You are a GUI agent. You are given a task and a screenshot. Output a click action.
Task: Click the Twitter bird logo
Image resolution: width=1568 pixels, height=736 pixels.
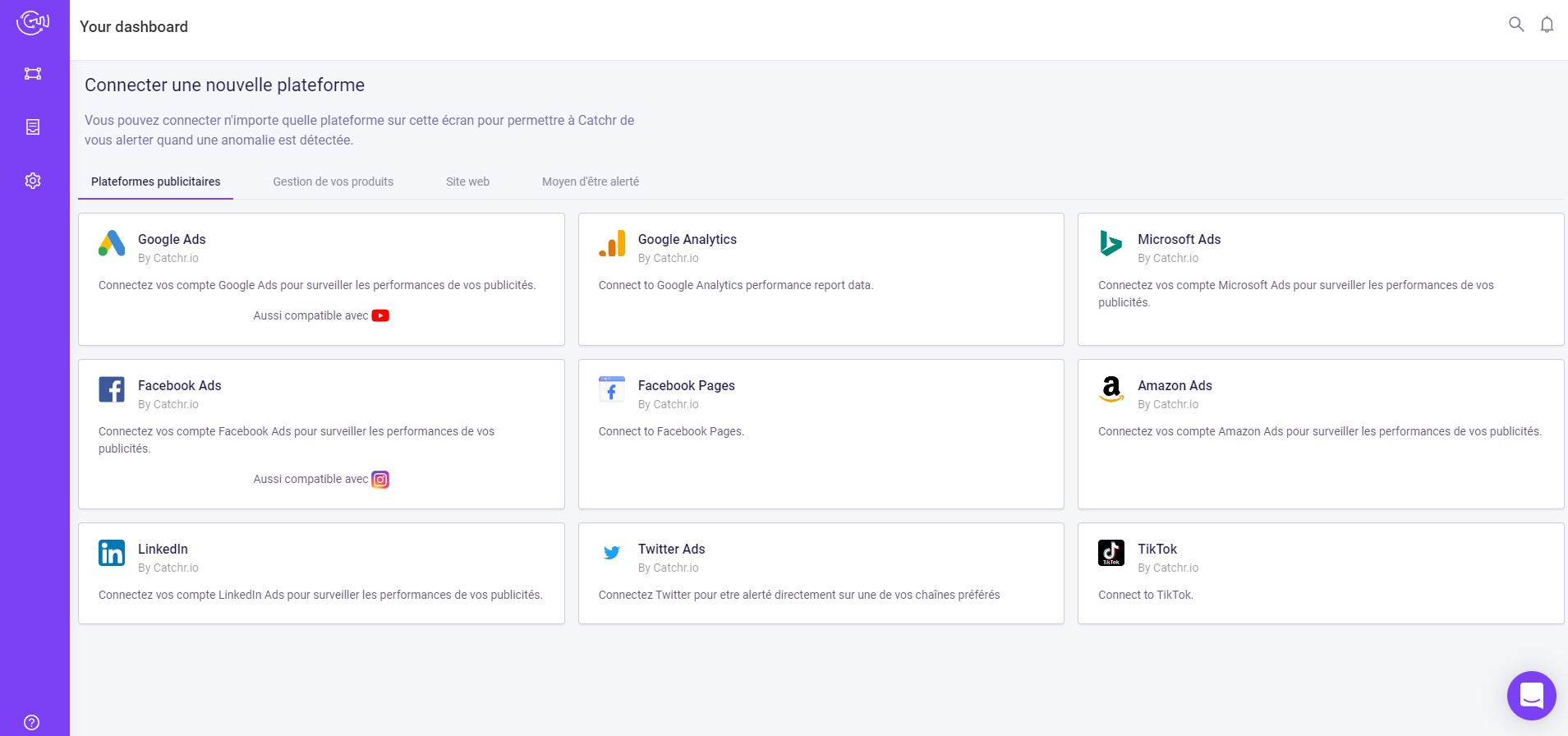[612, 553]
